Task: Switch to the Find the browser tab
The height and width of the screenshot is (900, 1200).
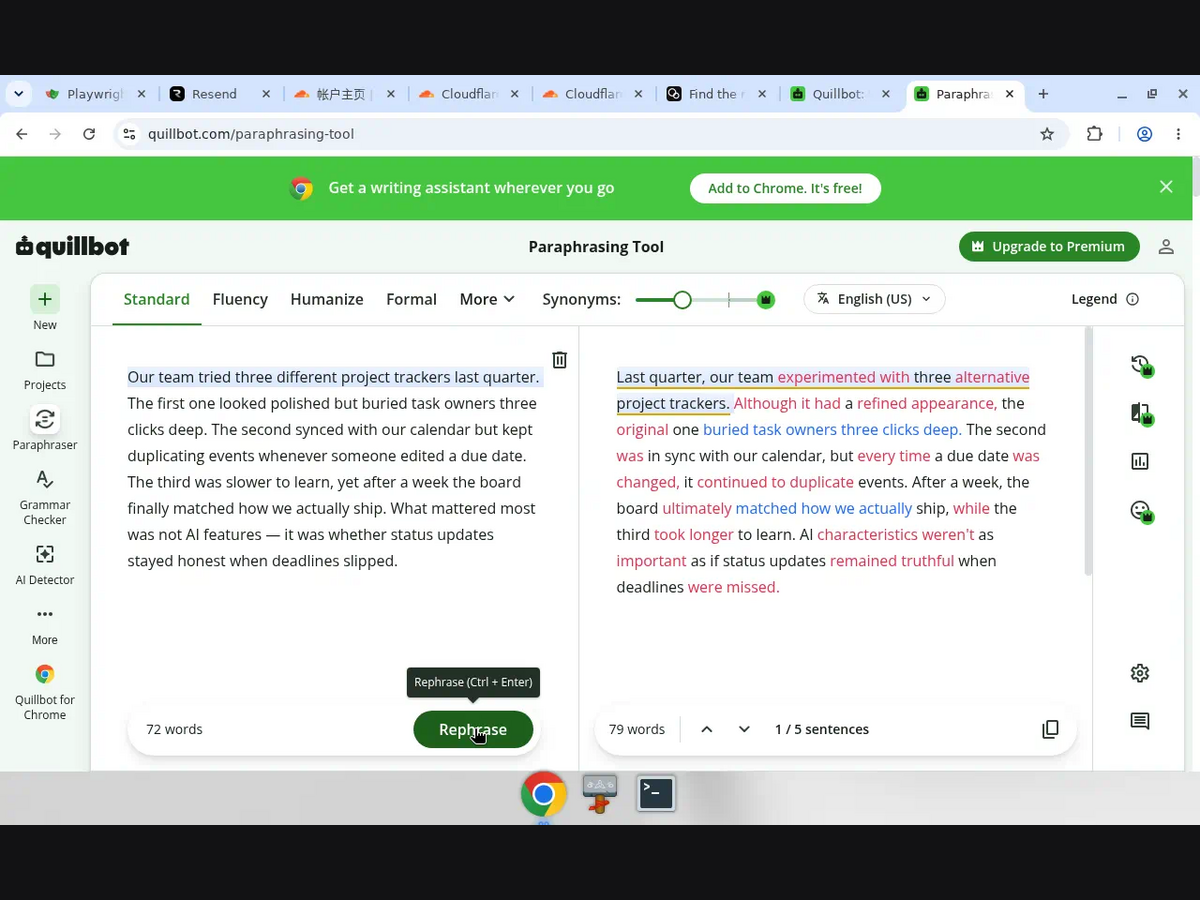Action: pyautogui.click(x=716, y=94)
